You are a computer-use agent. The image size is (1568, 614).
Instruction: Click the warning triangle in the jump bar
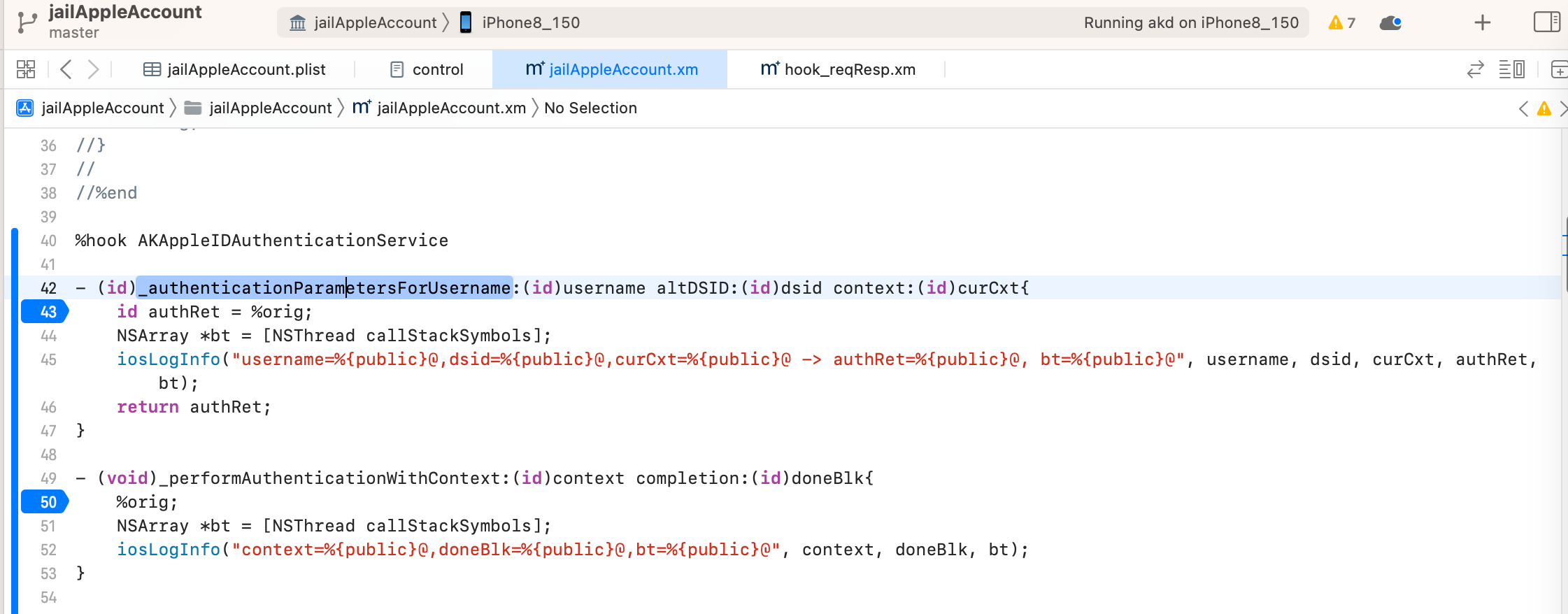[1544, 108]
